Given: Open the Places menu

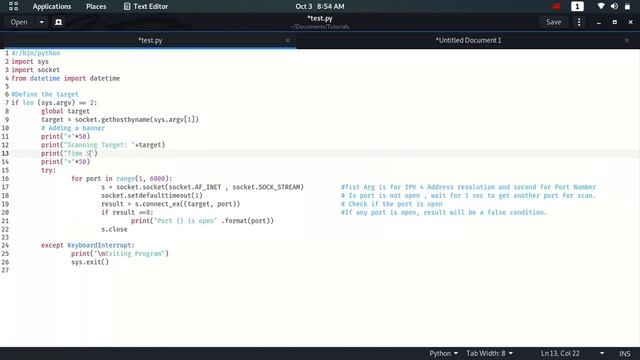Looking at the screenshot, I should (x=96, y=7).
